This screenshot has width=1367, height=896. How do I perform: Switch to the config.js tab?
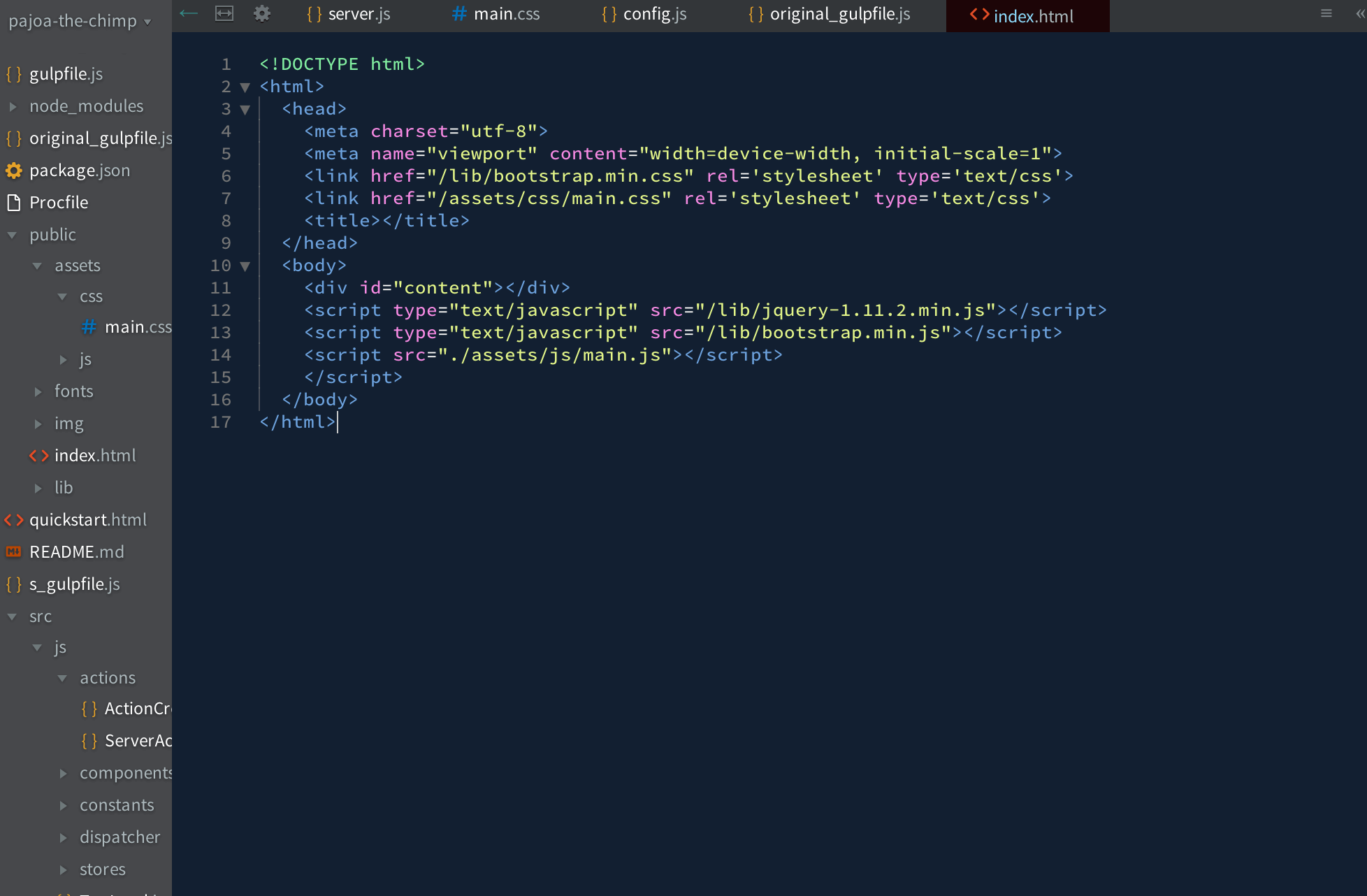[x=645, y=14]
